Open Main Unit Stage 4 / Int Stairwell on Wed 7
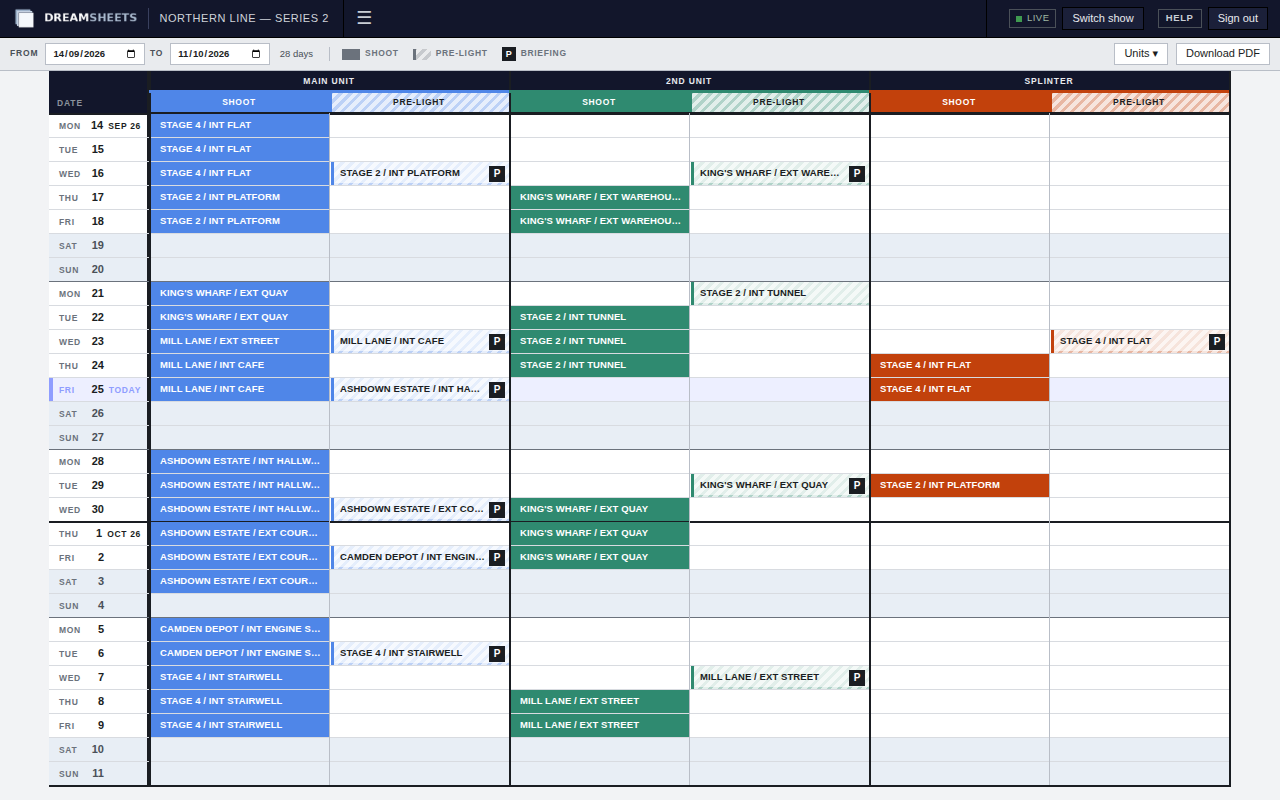Screen dimensions: 1280x800 click(240, 678)
